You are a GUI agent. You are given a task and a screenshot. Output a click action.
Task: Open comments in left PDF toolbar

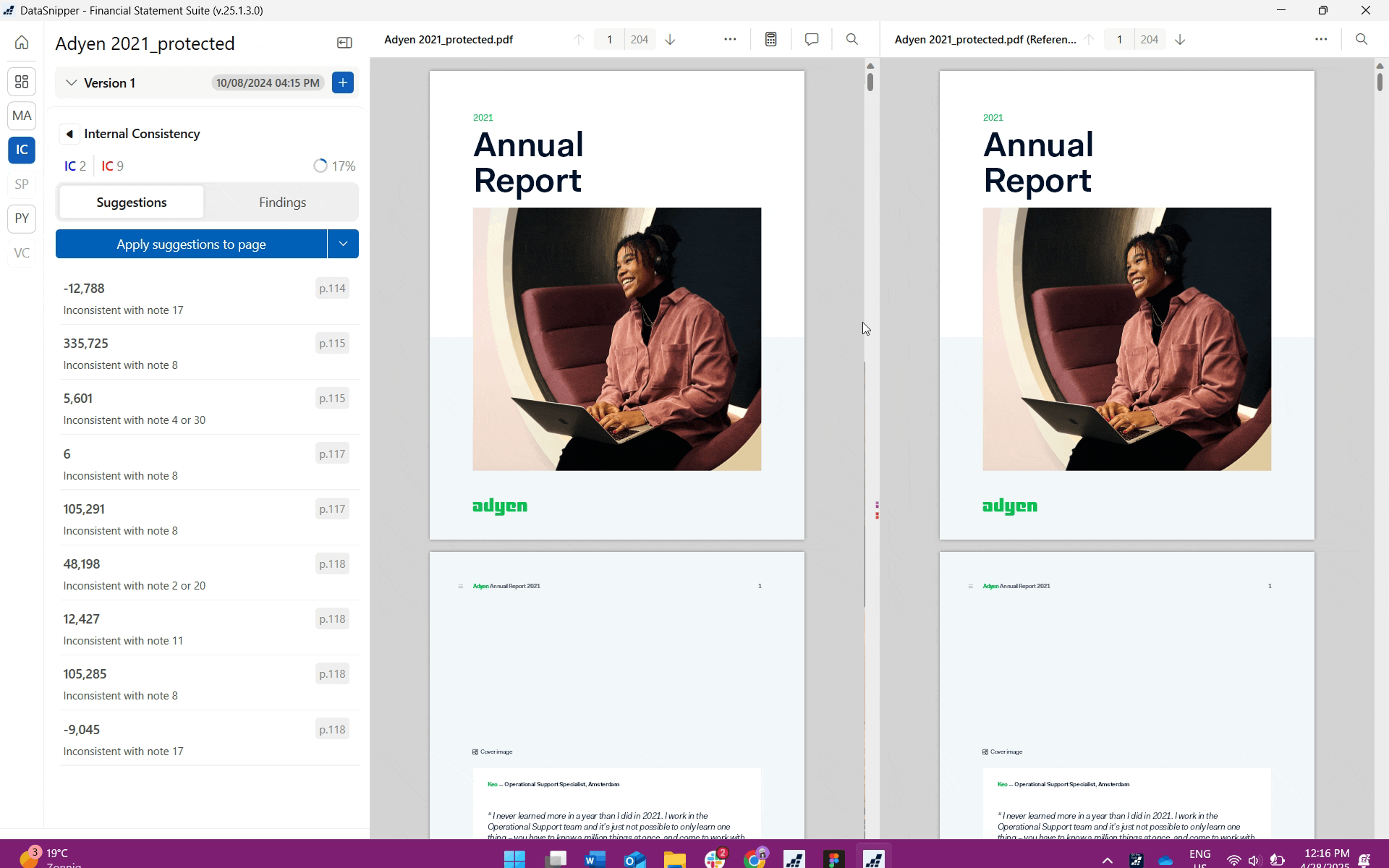pos(812,40)
